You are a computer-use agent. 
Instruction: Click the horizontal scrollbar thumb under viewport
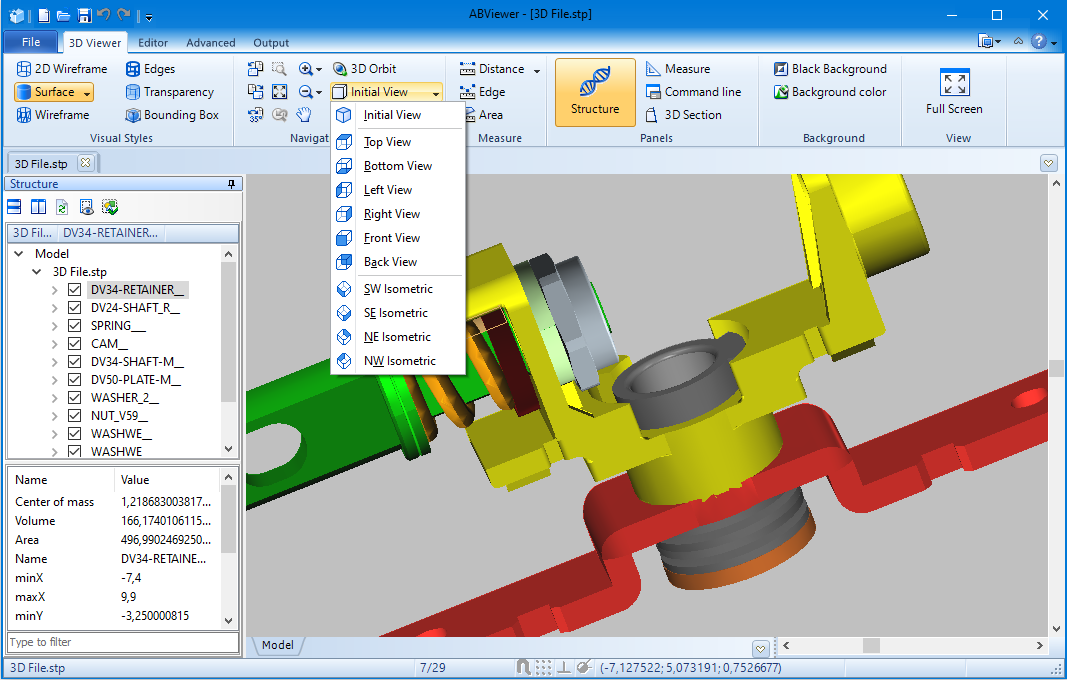click(x=871, y=645)
